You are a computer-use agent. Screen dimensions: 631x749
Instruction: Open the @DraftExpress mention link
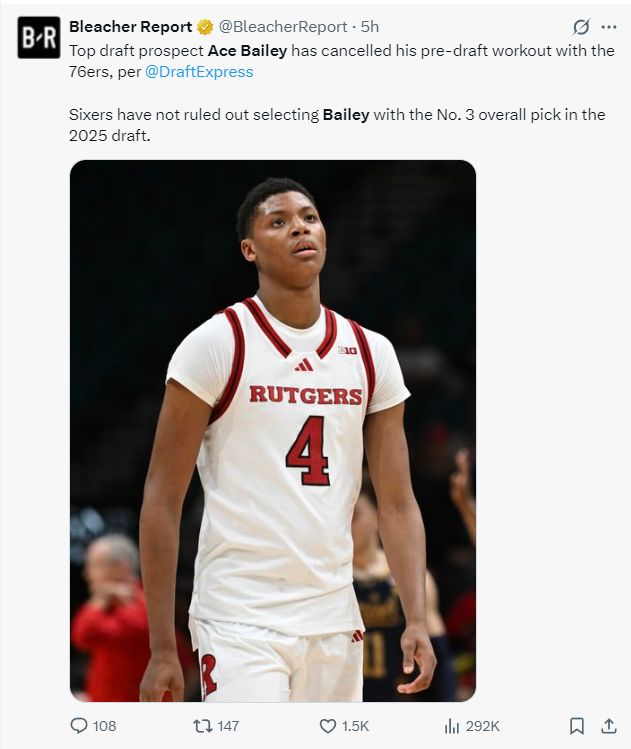point(199,72)
